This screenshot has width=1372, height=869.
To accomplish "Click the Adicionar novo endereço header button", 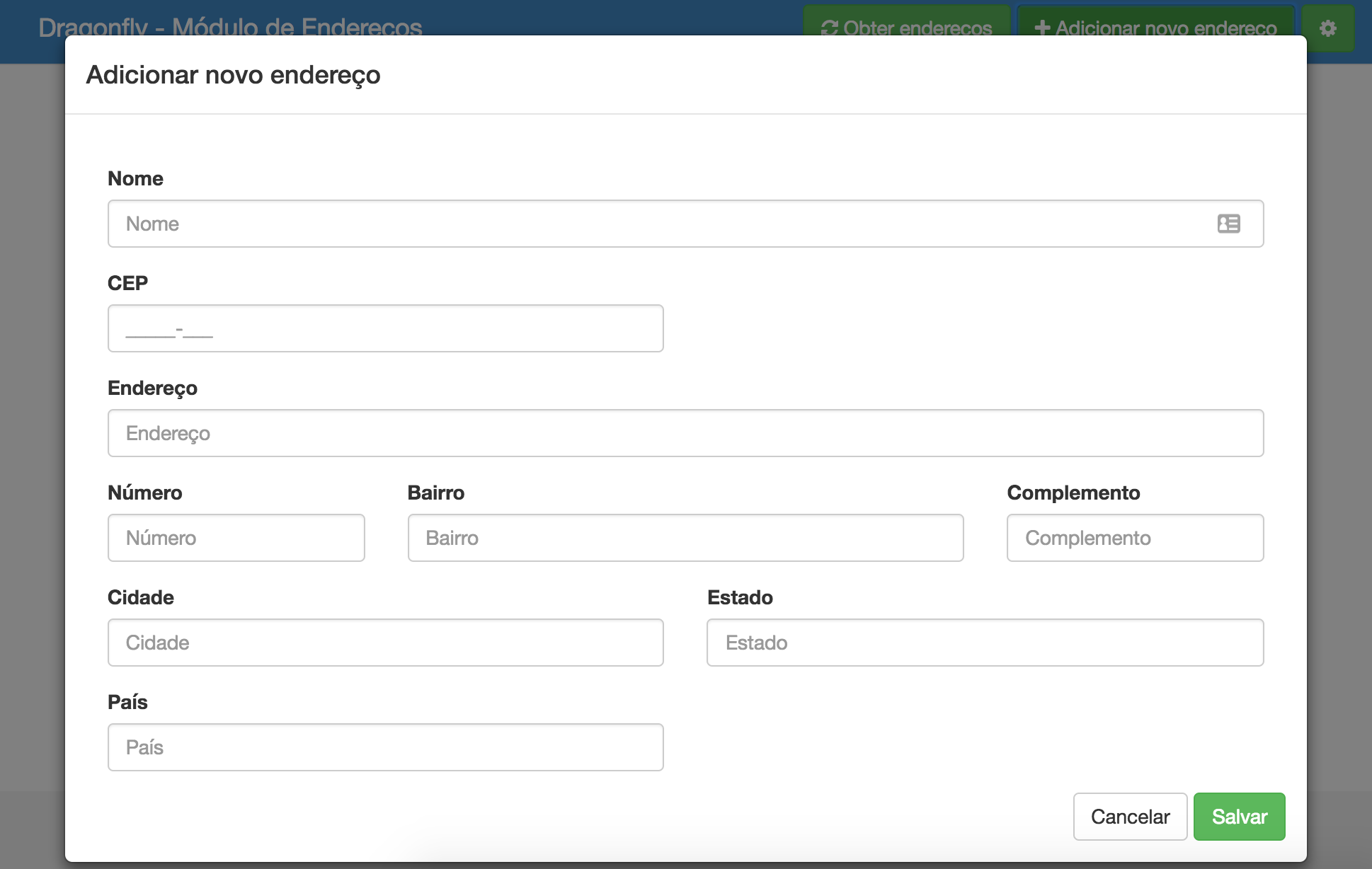I will pos(1156,28).
